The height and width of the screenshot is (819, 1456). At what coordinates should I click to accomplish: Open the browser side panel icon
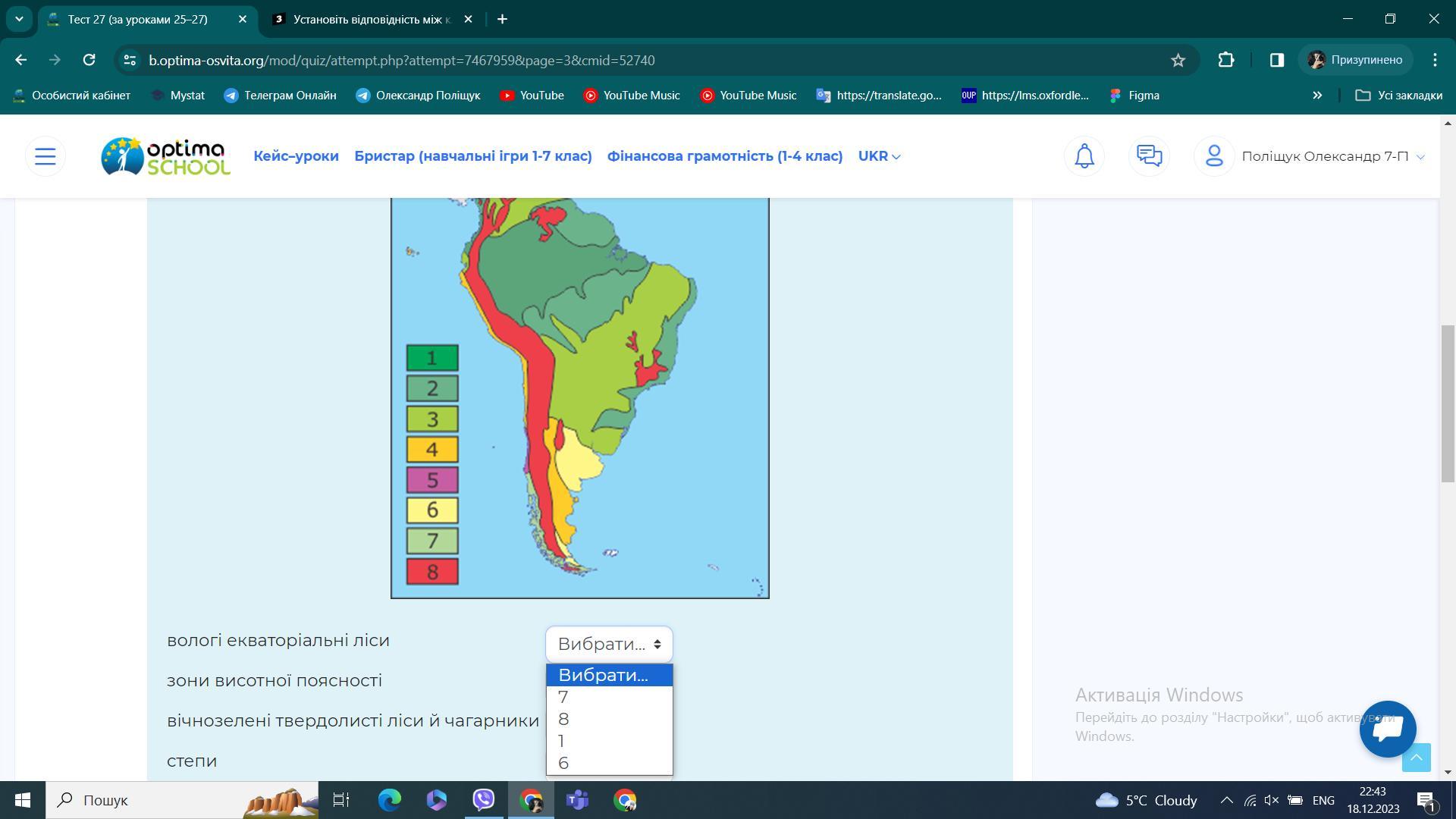tap(1277, 60)
